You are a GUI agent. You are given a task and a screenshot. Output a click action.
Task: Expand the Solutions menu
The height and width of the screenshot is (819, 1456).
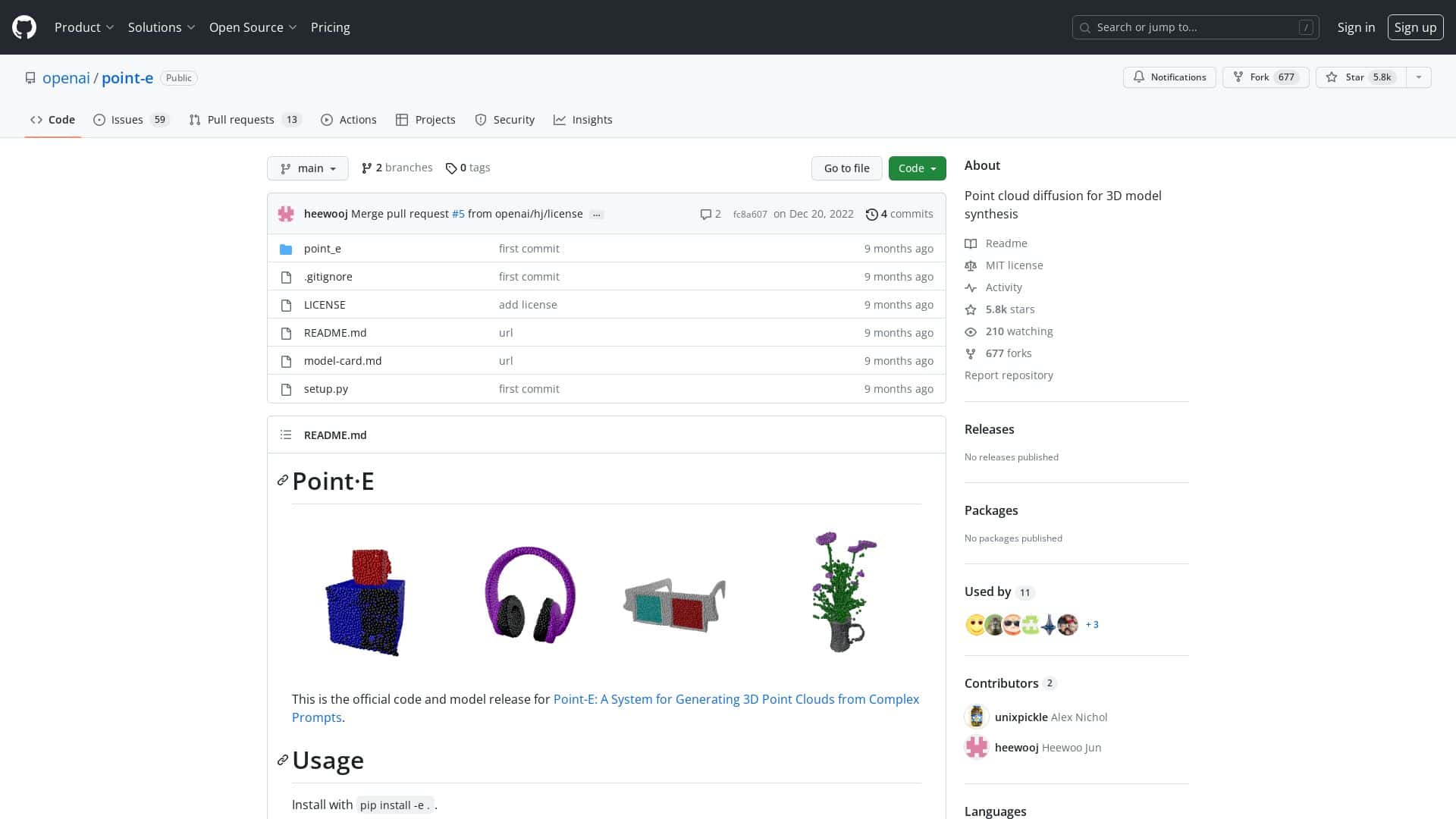pos(162,27)
